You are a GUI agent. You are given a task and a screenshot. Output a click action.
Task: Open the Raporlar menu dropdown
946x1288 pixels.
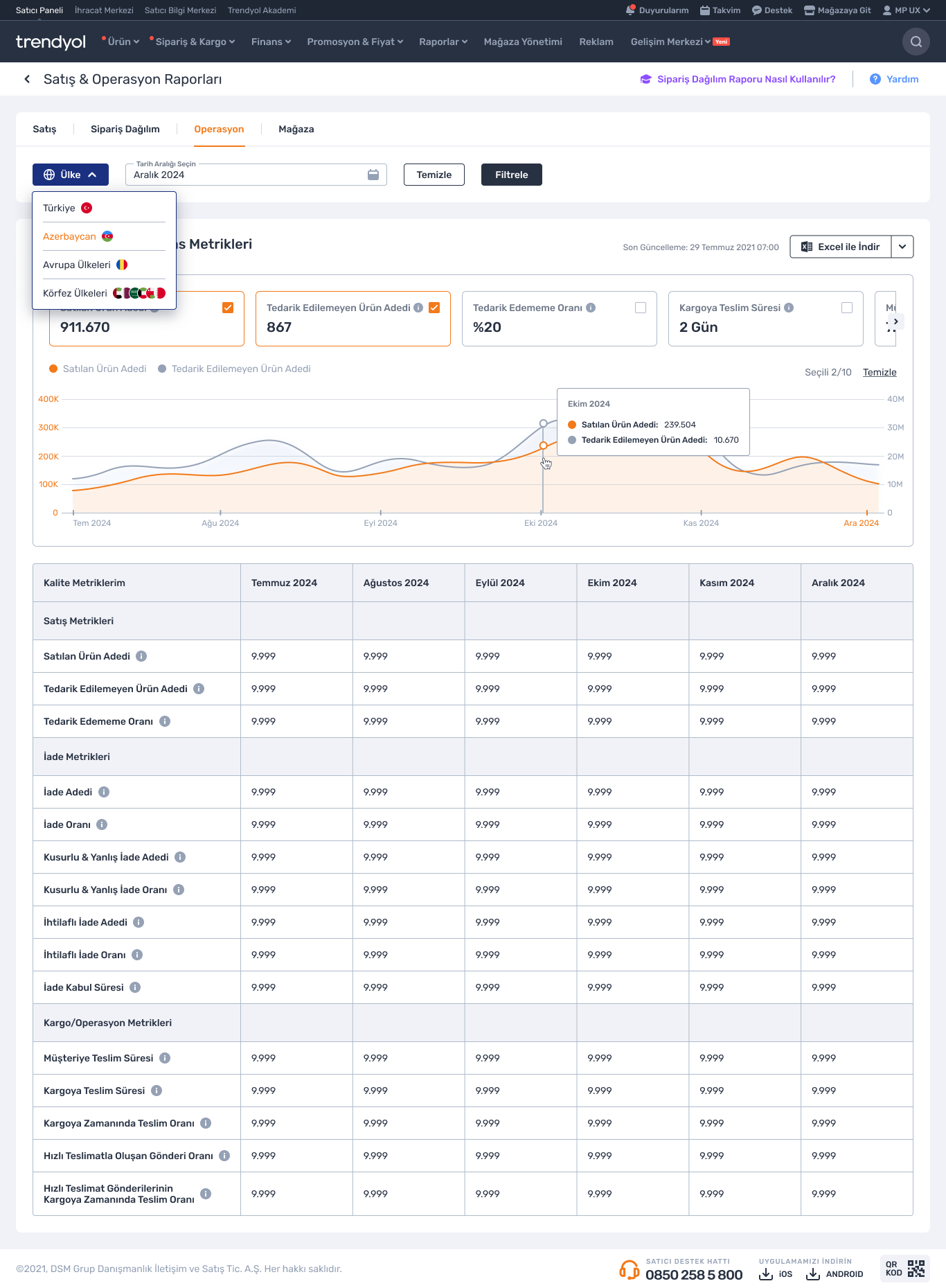pos(443,42)
